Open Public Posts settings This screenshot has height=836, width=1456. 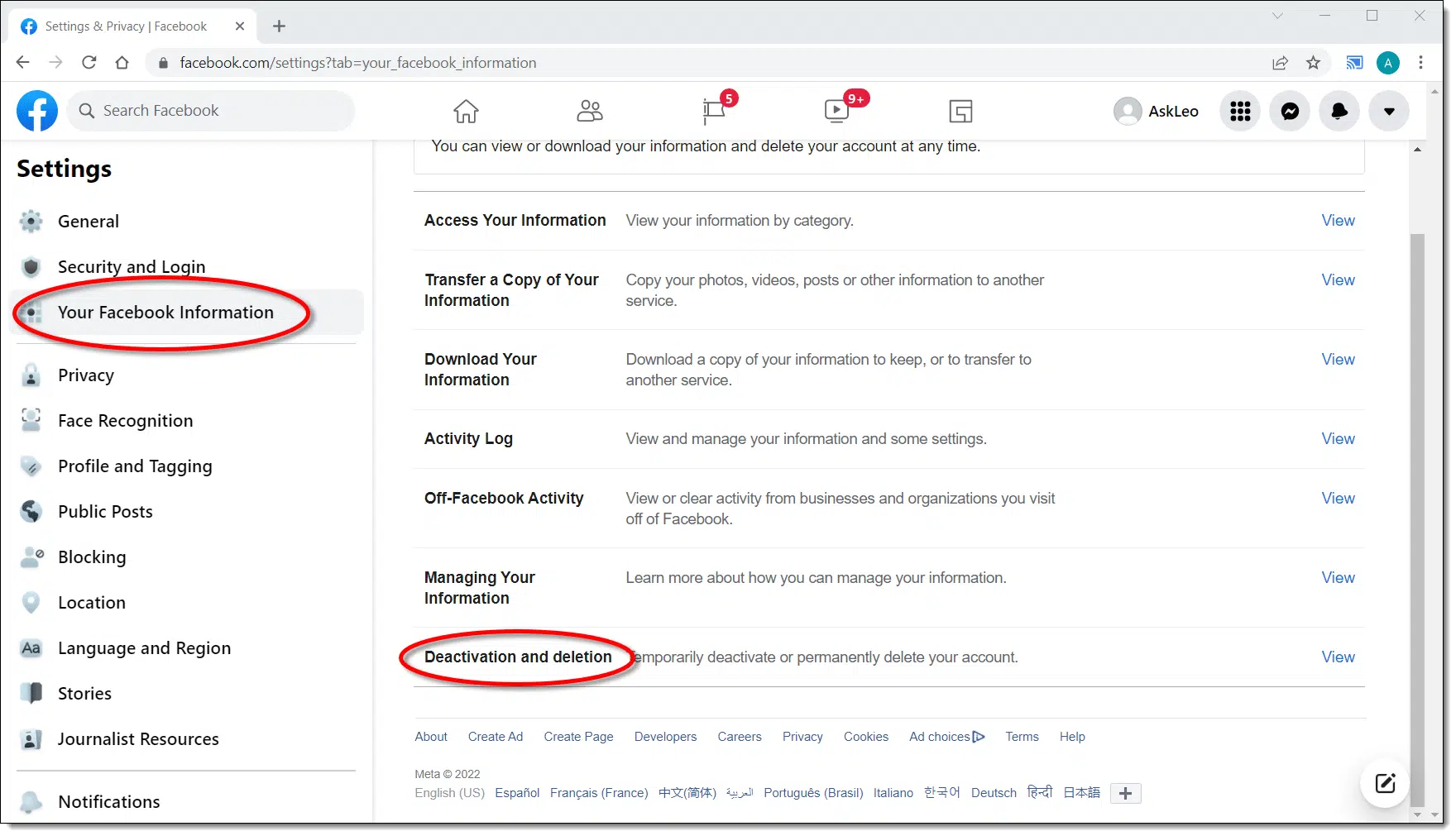pyautogui.click(x=186, y=512)
